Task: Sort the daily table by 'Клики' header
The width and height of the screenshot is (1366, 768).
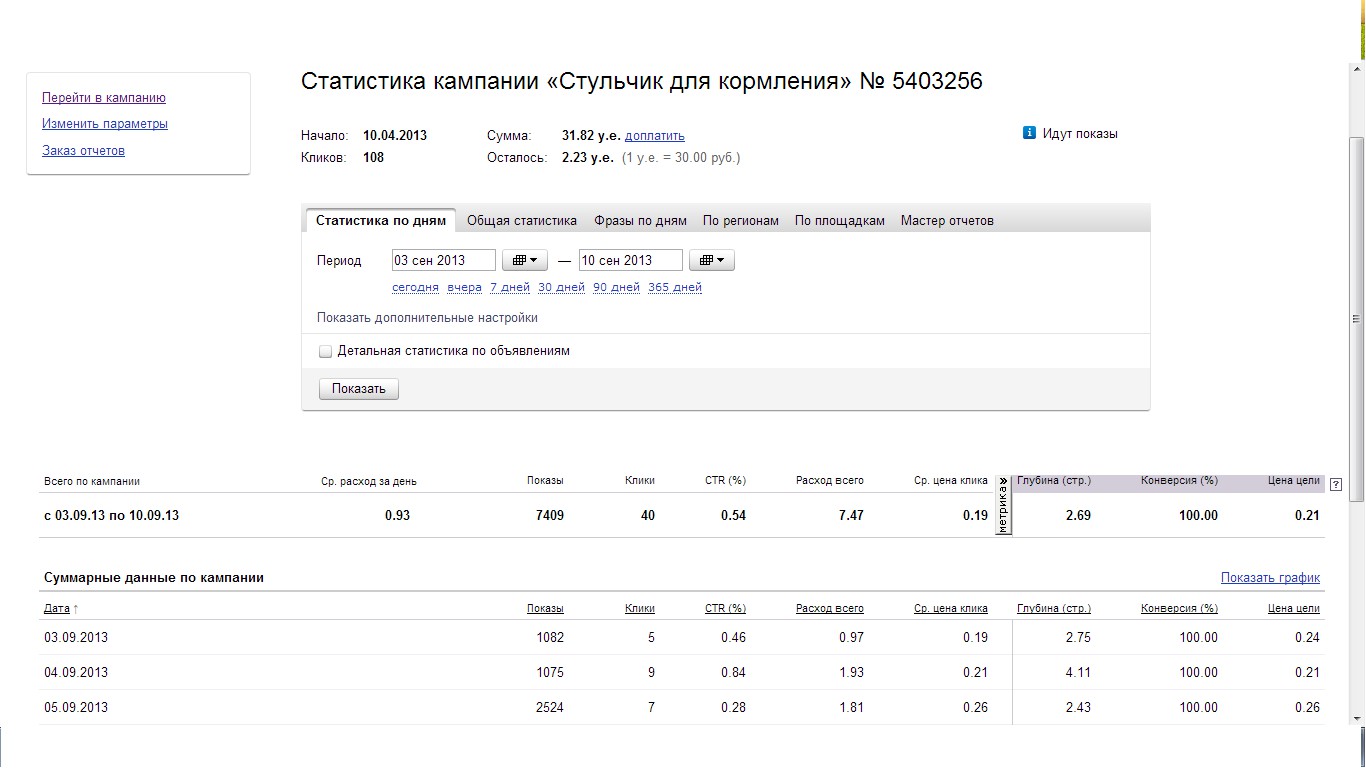Action: click(x=640, y=608)
